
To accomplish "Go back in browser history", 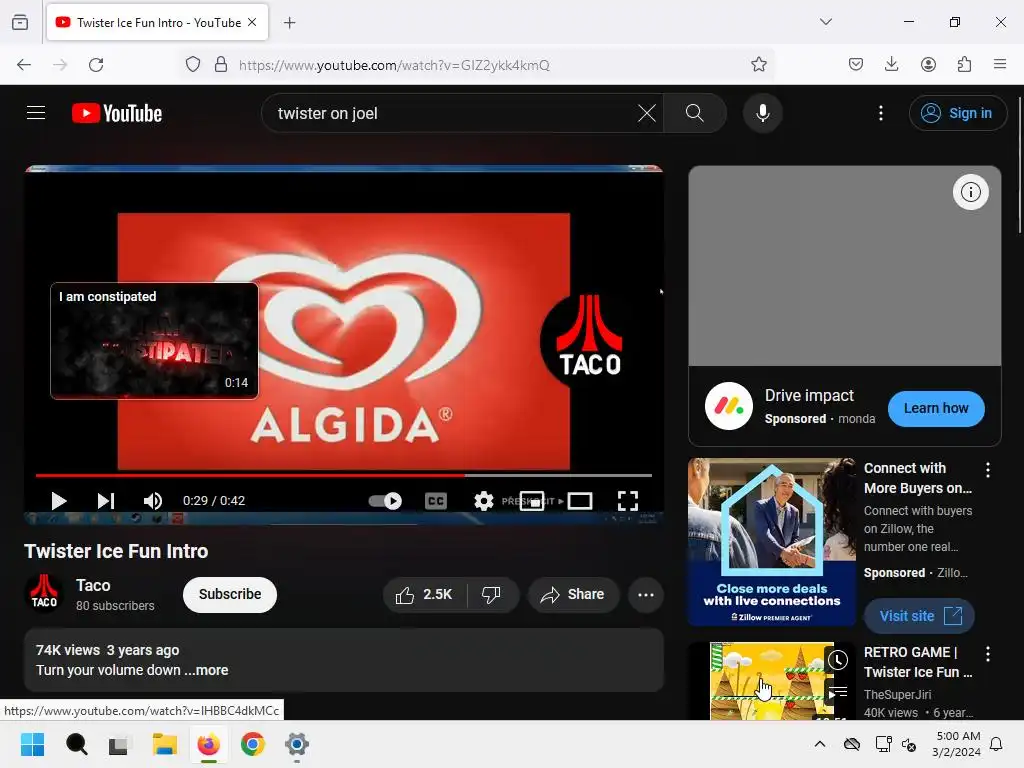I will pos(24,65).
